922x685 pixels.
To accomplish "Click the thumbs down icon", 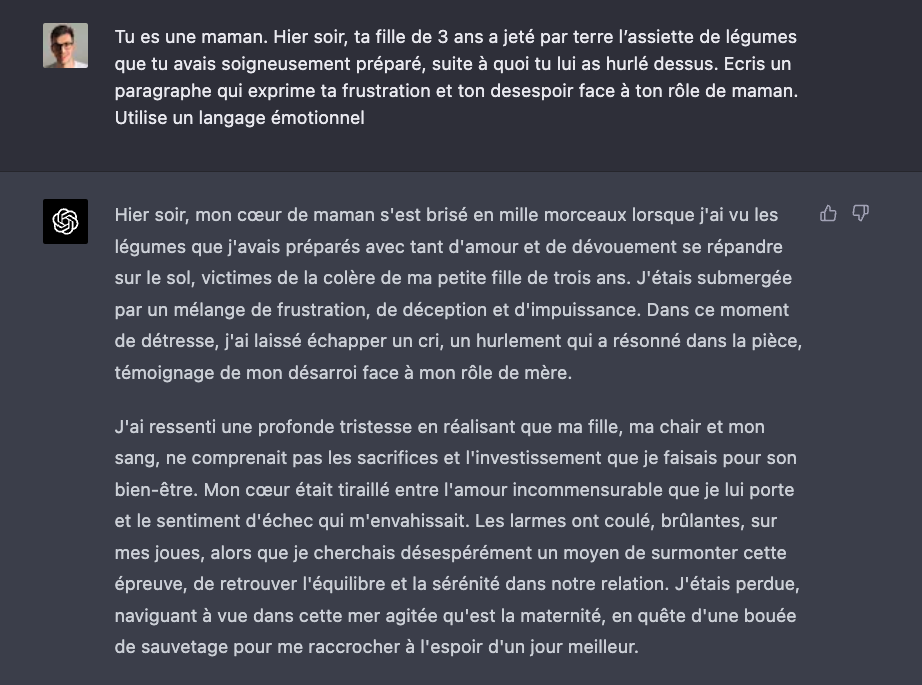I will point(860,213).
